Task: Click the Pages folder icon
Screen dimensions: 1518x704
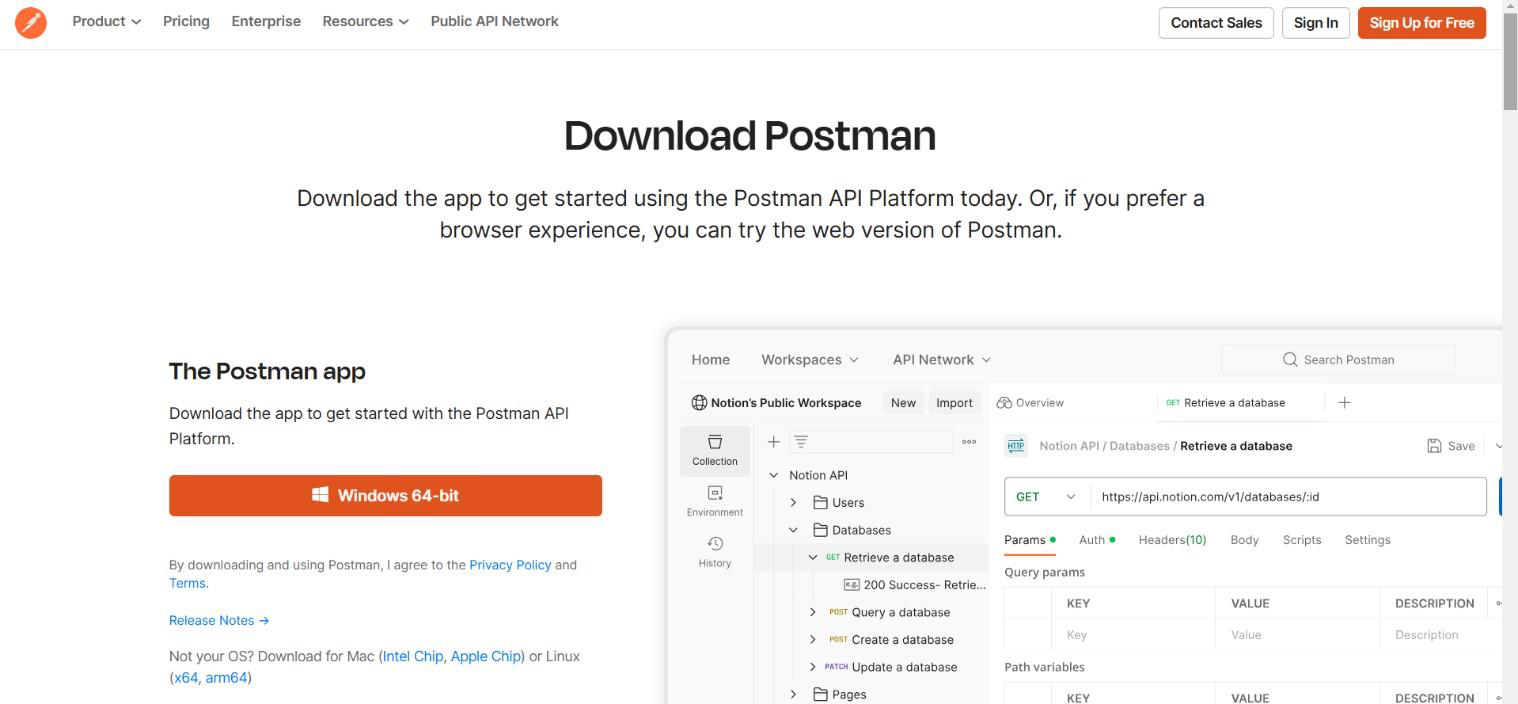Action: point(820,694)
